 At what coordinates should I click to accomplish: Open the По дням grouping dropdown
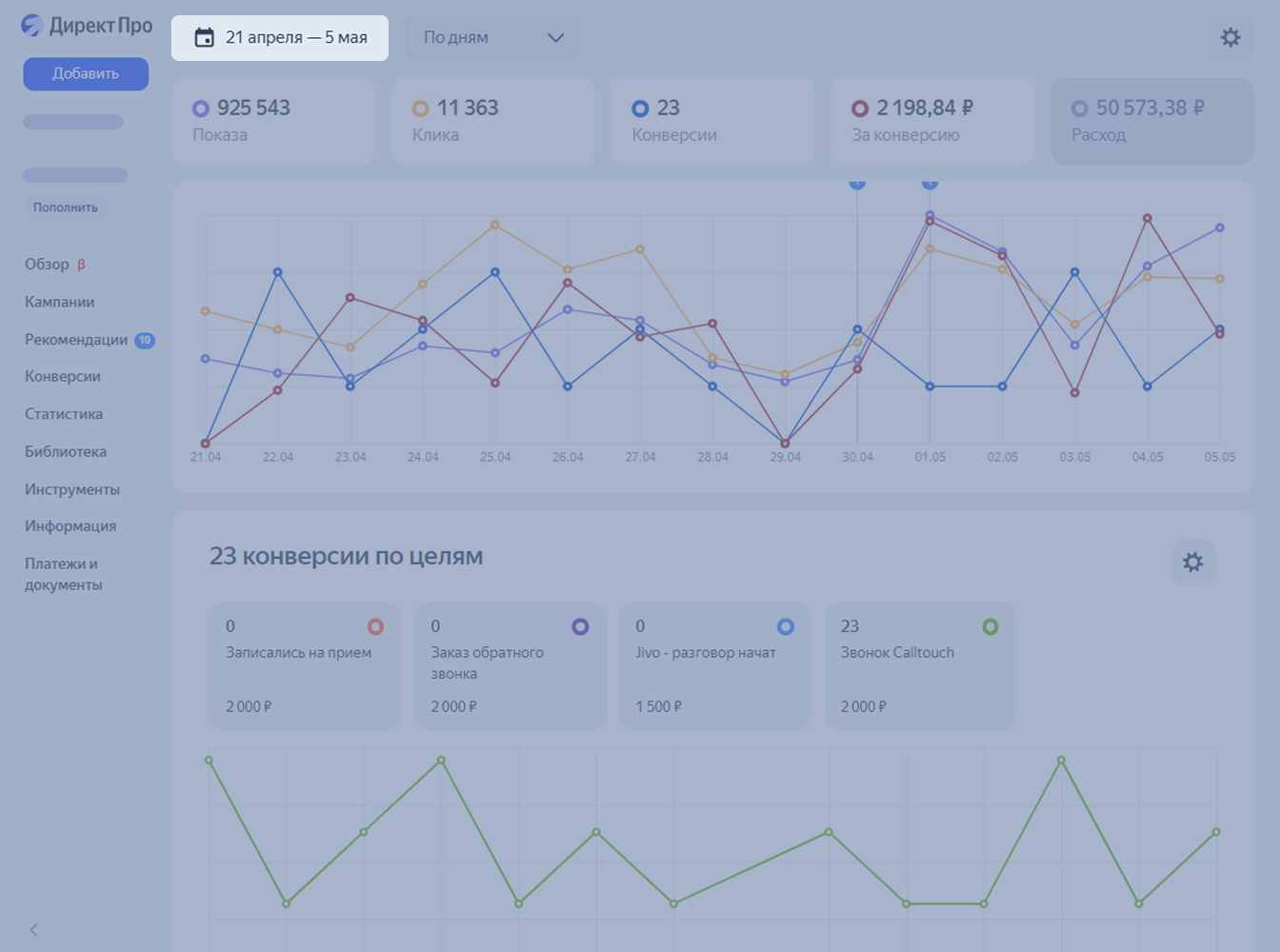pyautogui.click(x=492, y=38)
